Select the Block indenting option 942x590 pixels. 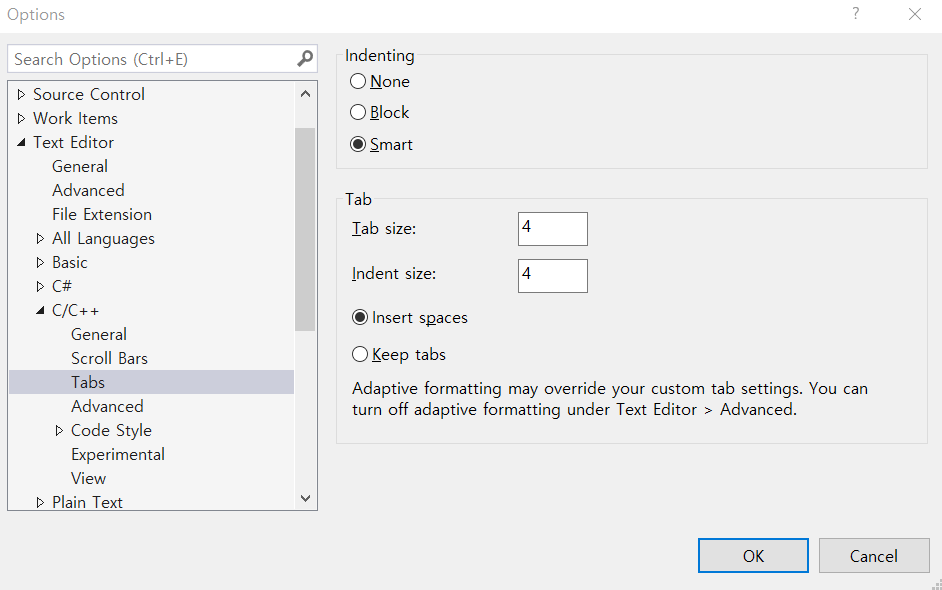click(x=379, y=112)
